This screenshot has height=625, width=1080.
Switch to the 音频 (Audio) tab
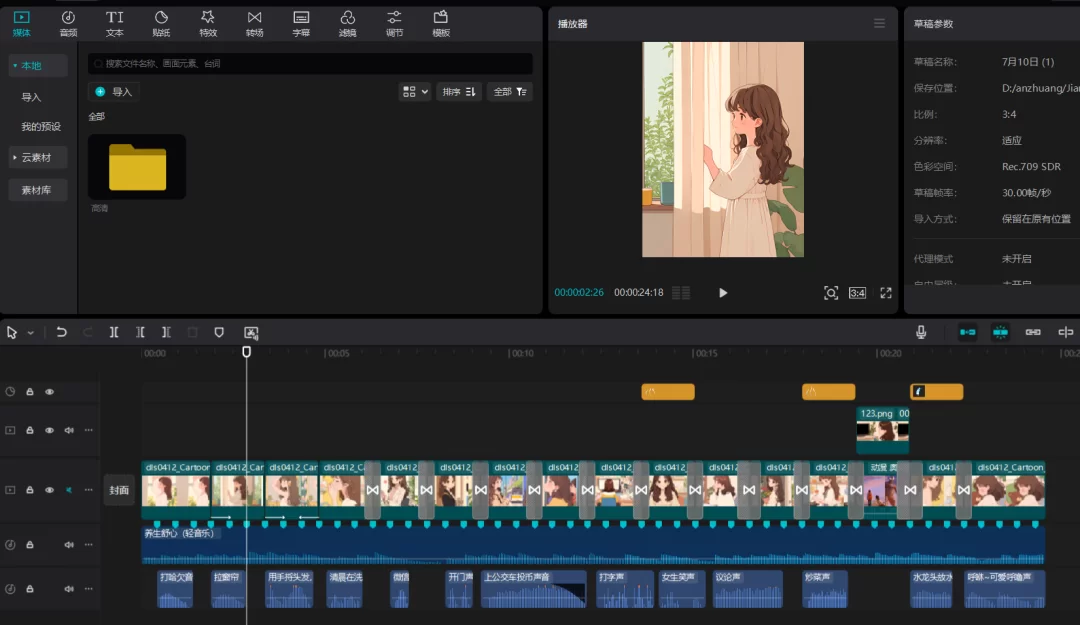[68, 23]
